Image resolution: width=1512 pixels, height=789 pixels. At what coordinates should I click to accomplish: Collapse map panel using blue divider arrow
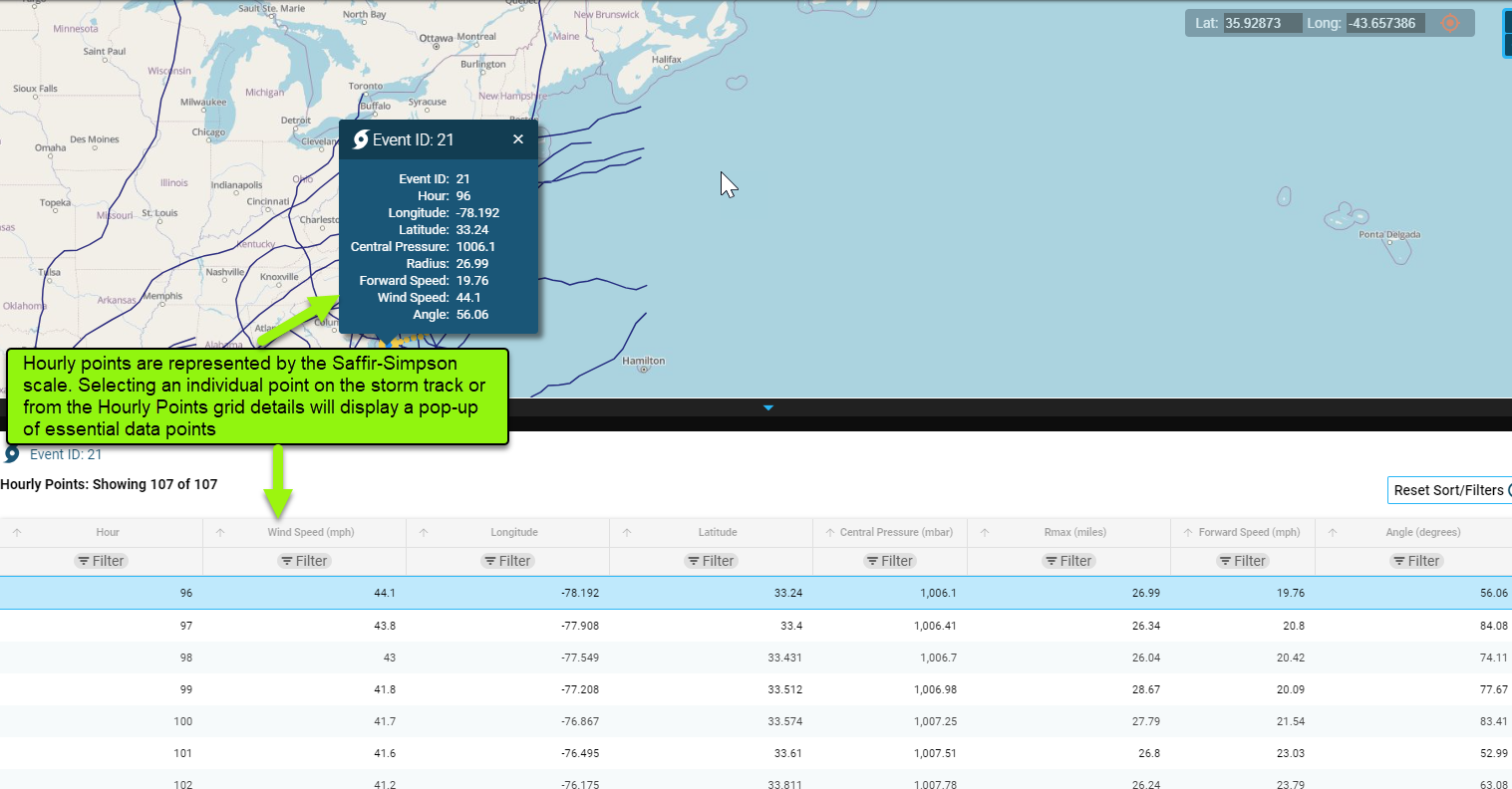pyautogui.click(x=767, y=407)
